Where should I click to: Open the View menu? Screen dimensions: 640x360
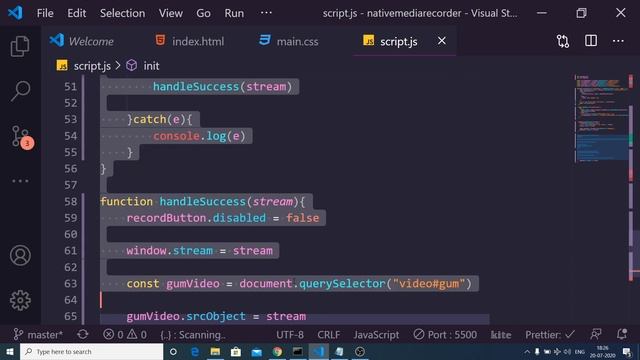[x=171, y=13]
